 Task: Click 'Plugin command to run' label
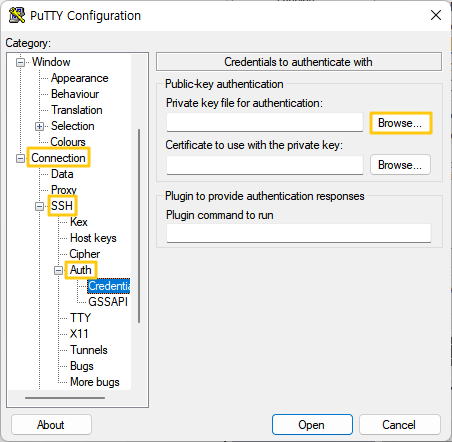[x=220, y=215]
